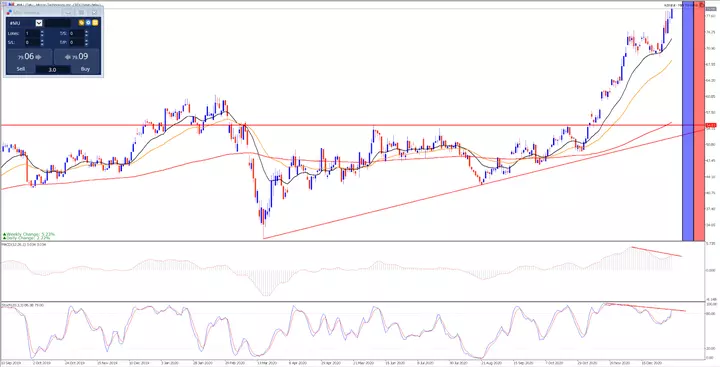Click the first yellow icon in trade panel
This screenshot has width=720, height=367.
coord(81,23)
